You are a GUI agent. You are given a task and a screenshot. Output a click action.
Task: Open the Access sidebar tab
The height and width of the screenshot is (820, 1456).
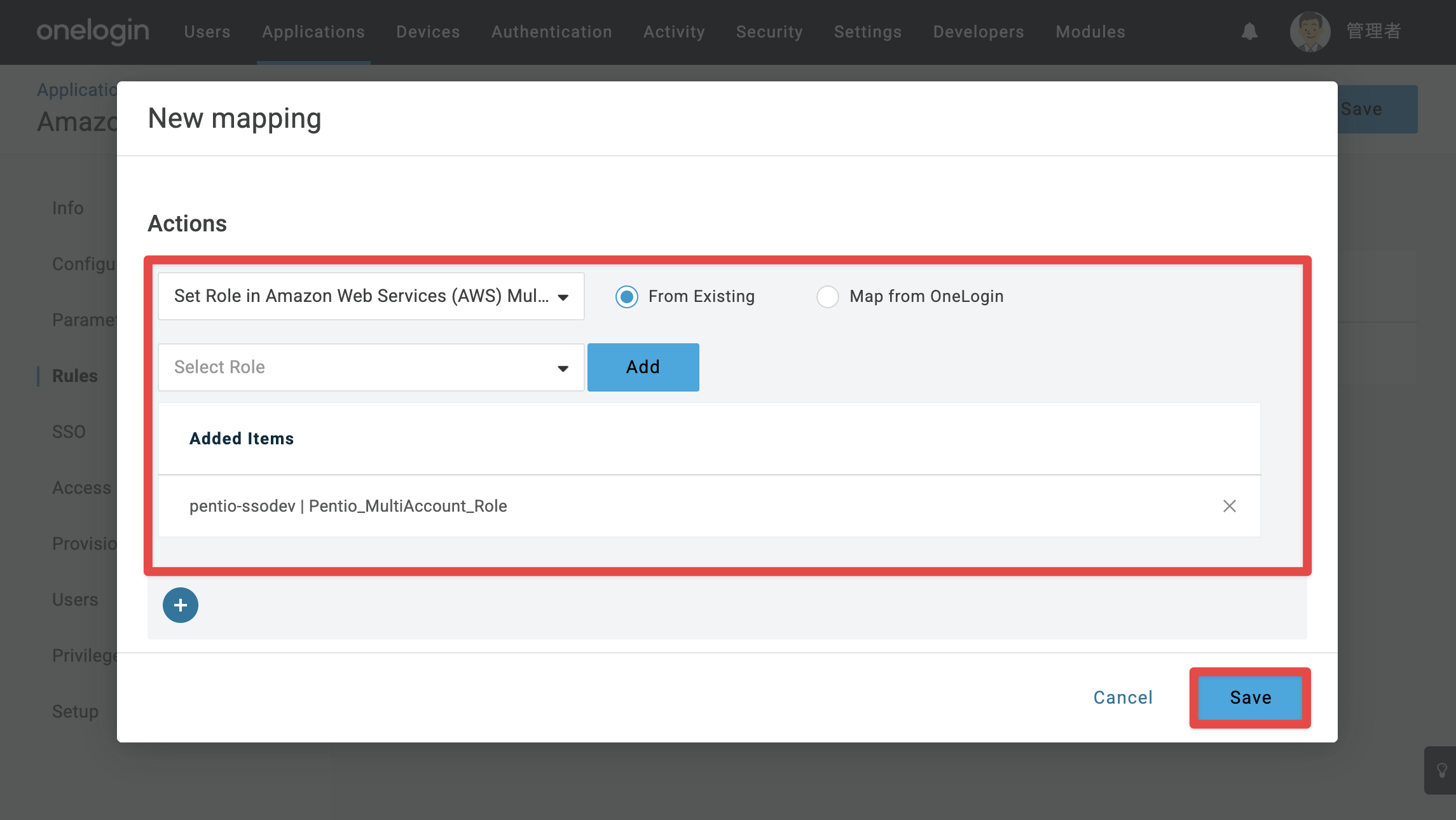[82, 488]
